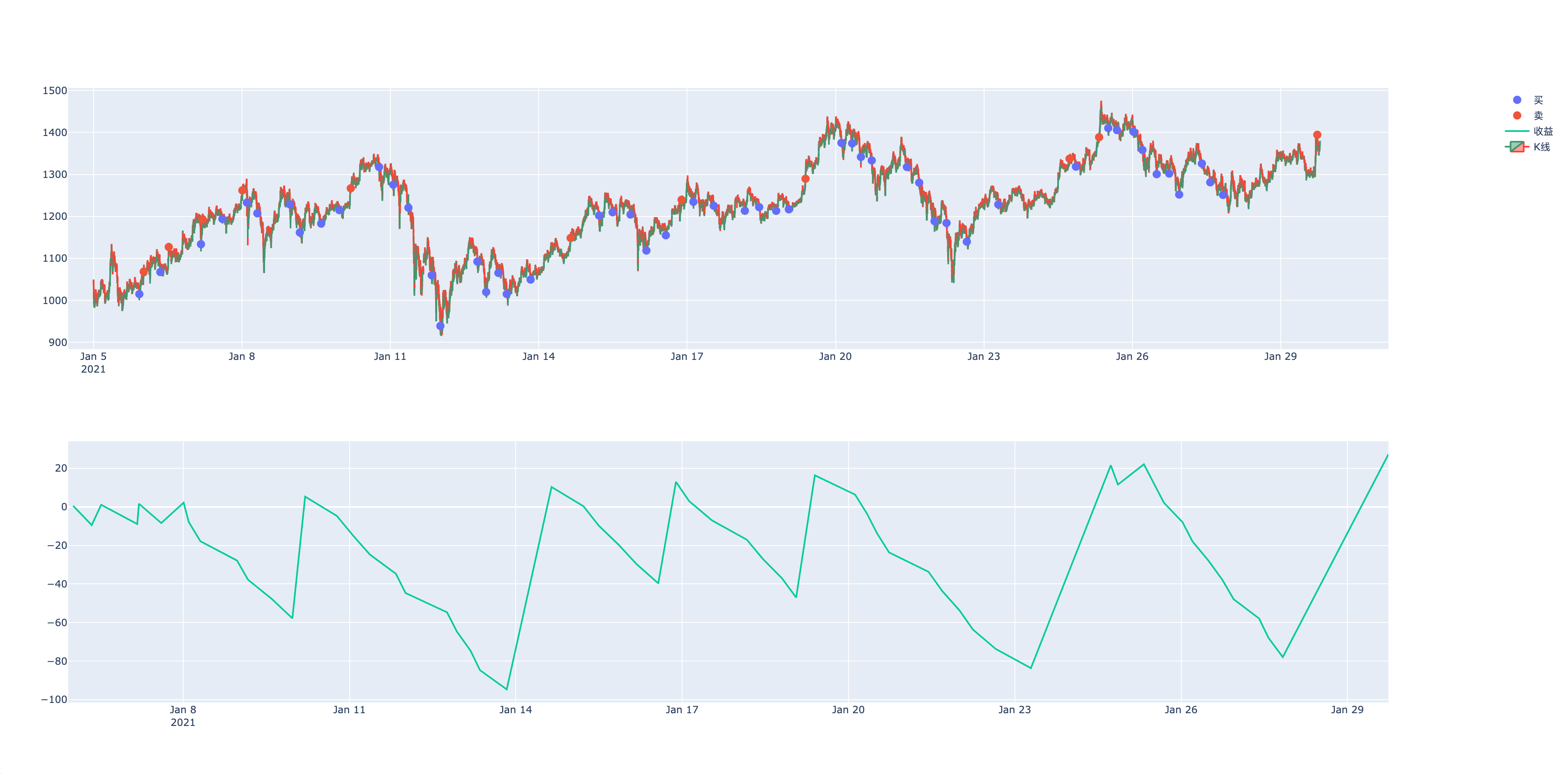Click the blue 买 legend marker dot
The width and height of the screenshot is (1568, 774).
click(1517, 100)
